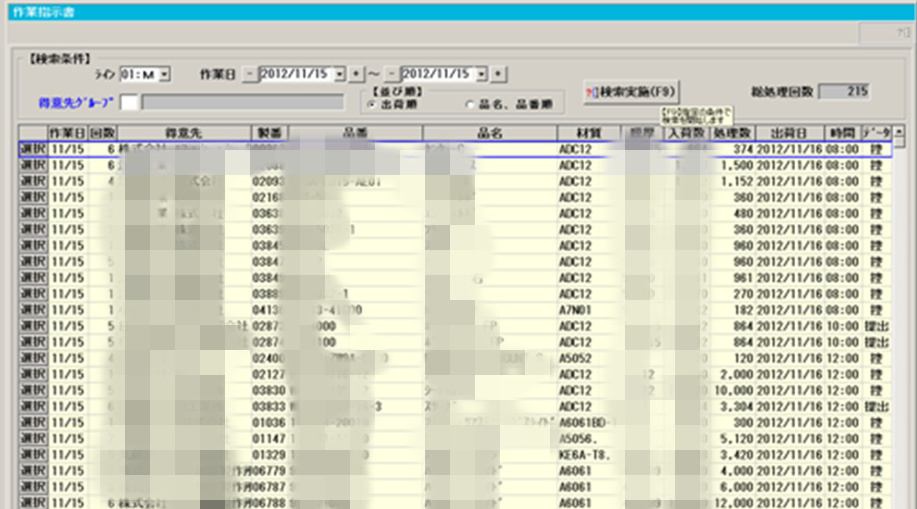Click 選択 on the first table row

(33, 148)
